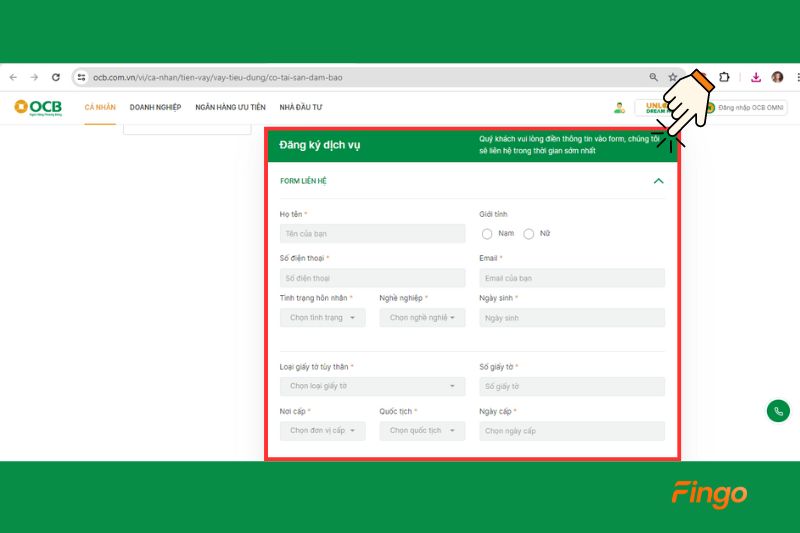The width and height of the screenshot is (800, 533).
Task: Select the CÁ NHÂN tab
Action: 100,107
